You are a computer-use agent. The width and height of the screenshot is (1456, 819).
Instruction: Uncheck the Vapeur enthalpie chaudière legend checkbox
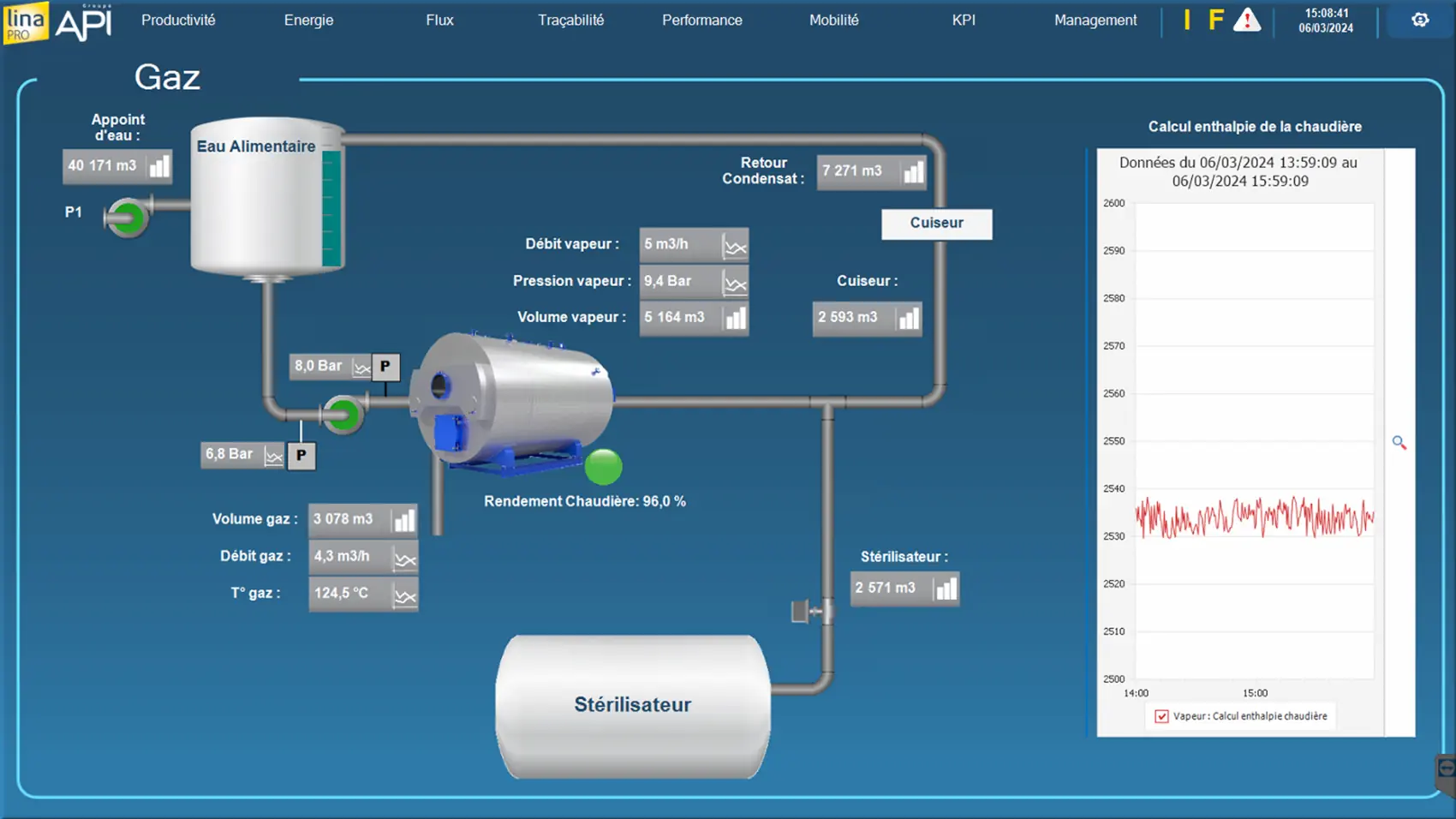tap(1161, 716)
